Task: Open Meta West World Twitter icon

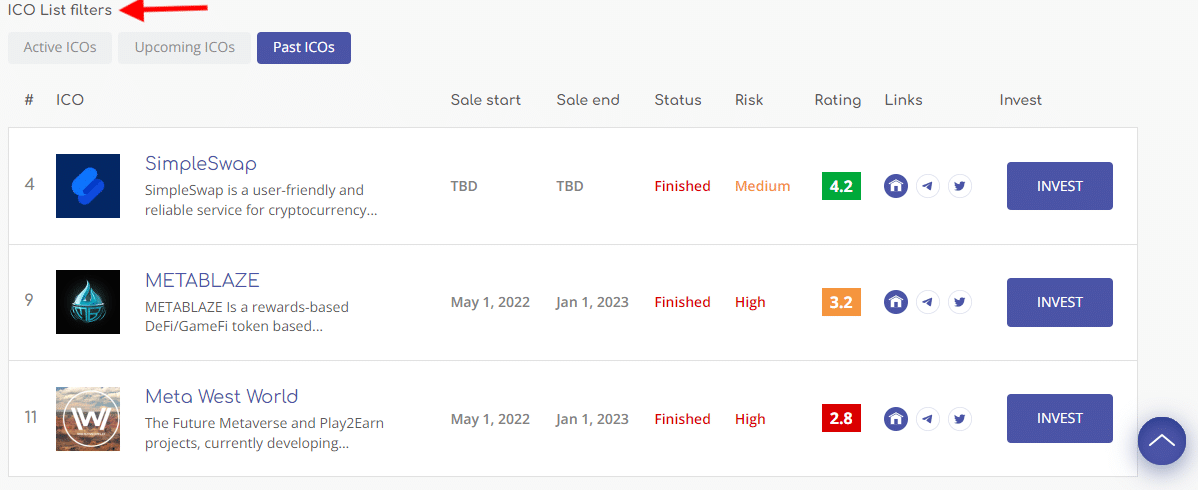Action: click(960, 419)
